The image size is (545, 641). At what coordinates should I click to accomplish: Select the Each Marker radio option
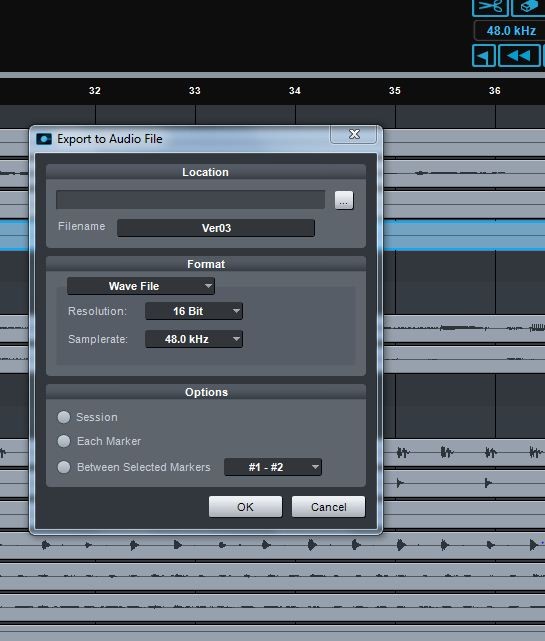coord(64,441)
